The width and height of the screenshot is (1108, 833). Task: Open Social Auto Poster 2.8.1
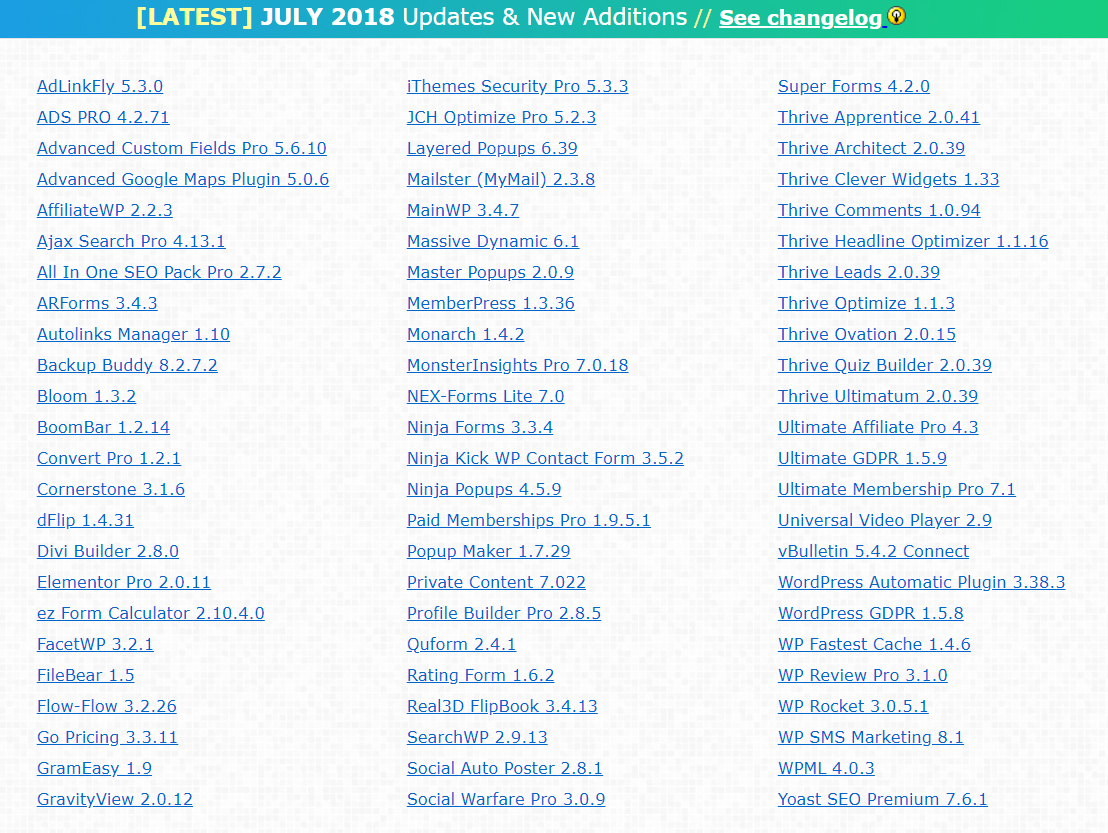click(x=505, y=769)
